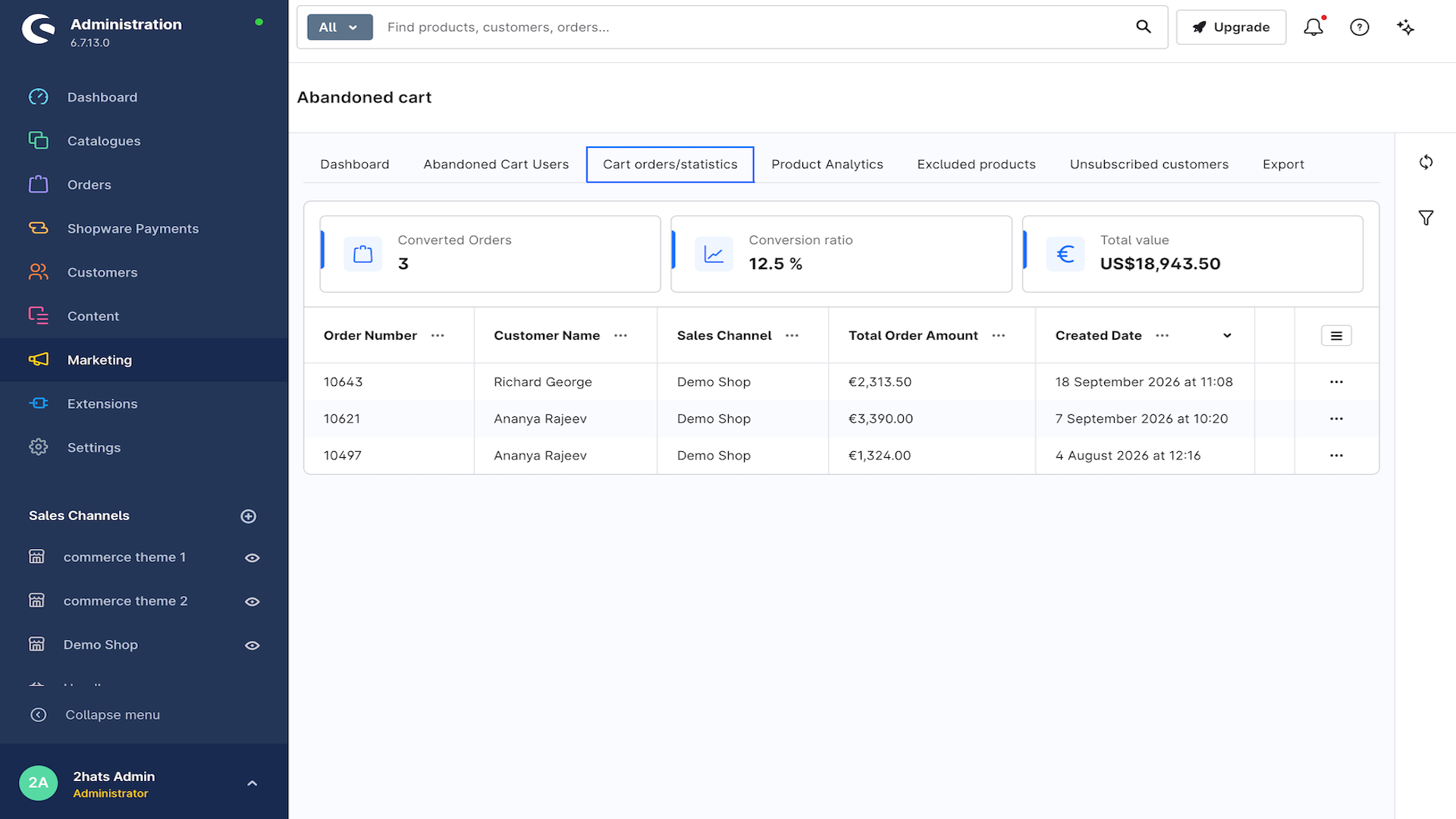Open the All search scope dropdown
The width and height of the screenshot is (1456, 819).
[x=340, y=27]
